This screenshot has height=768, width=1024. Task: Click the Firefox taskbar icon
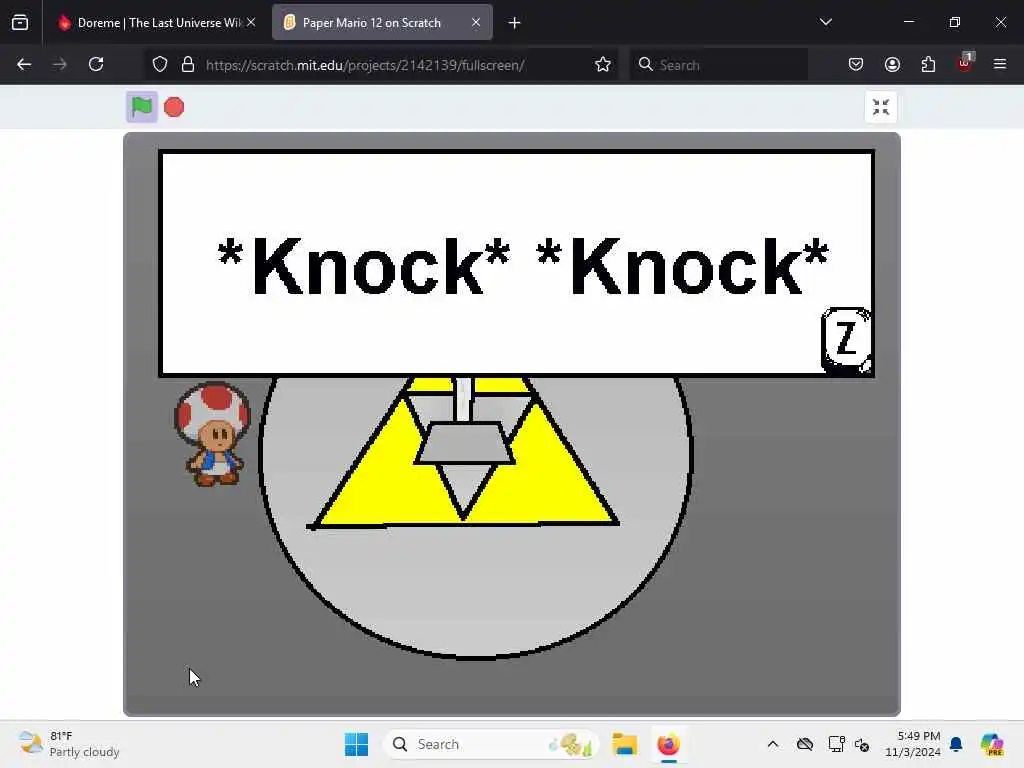tap(668, 744)
